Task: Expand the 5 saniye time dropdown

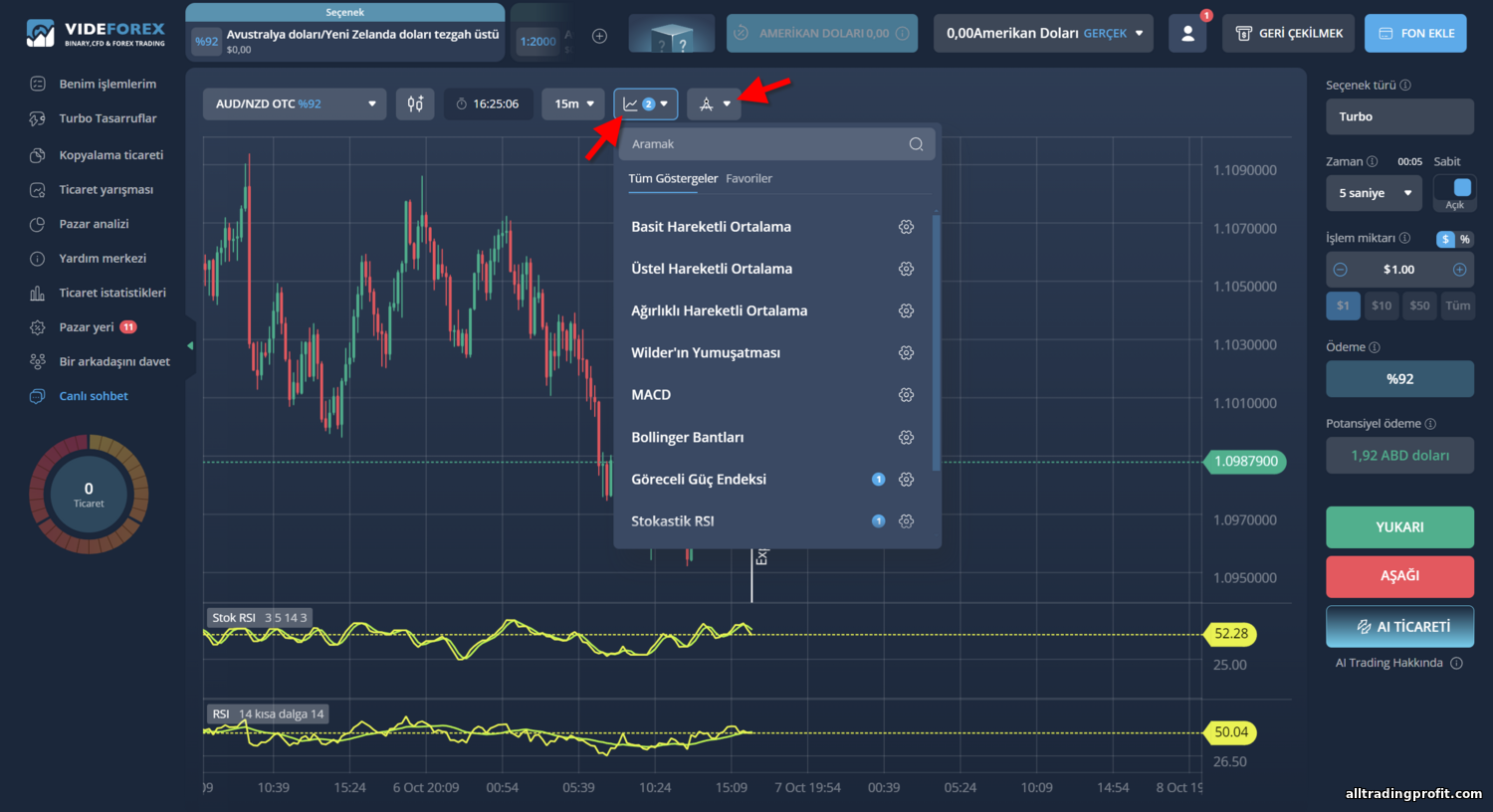Action: click(x=1375, y=193)
